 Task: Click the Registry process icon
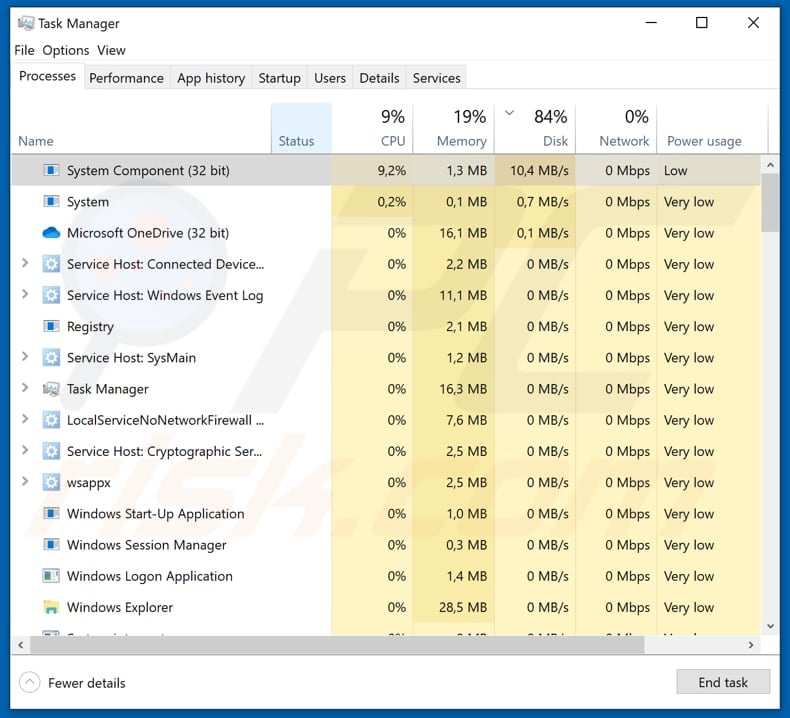tap(51, 327)
